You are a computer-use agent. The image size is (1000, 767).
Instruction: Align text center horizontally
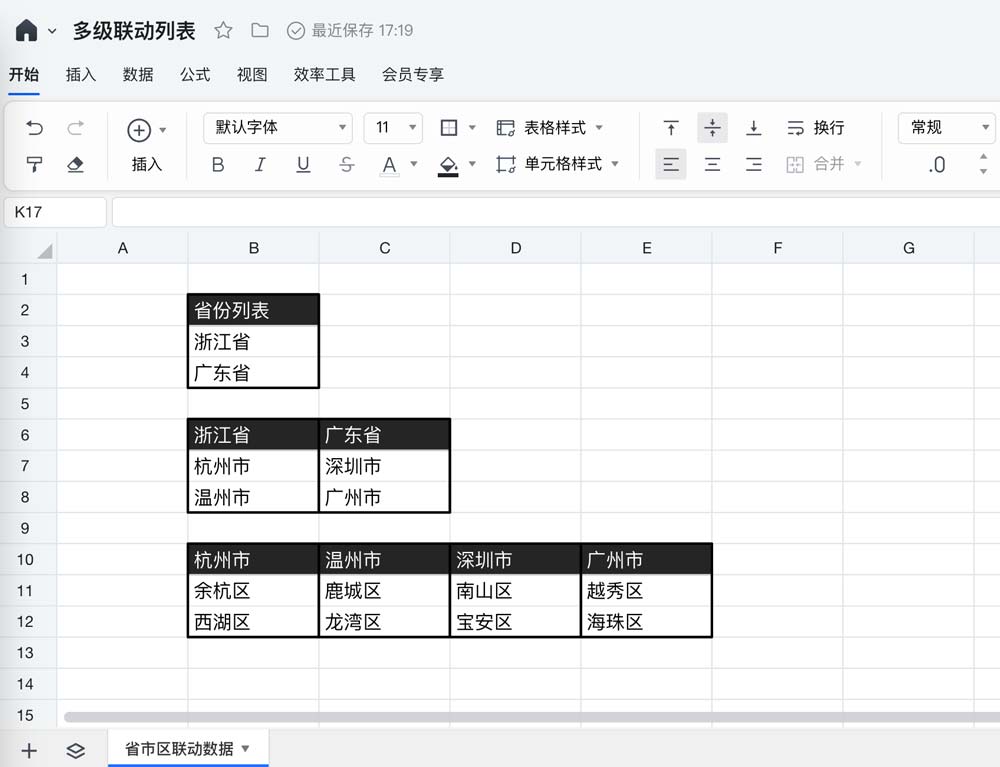712,164
